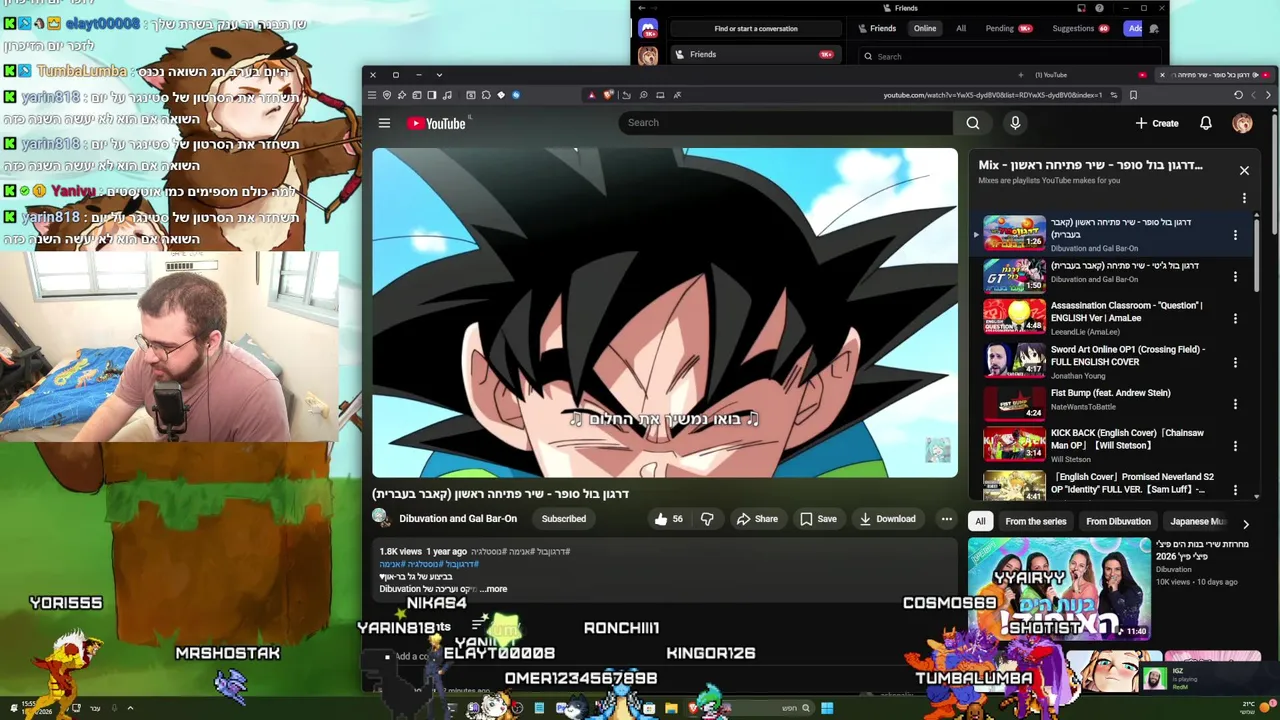
Task: Click the Brave Rewards triangle icon
Action: tap(591, 95)
